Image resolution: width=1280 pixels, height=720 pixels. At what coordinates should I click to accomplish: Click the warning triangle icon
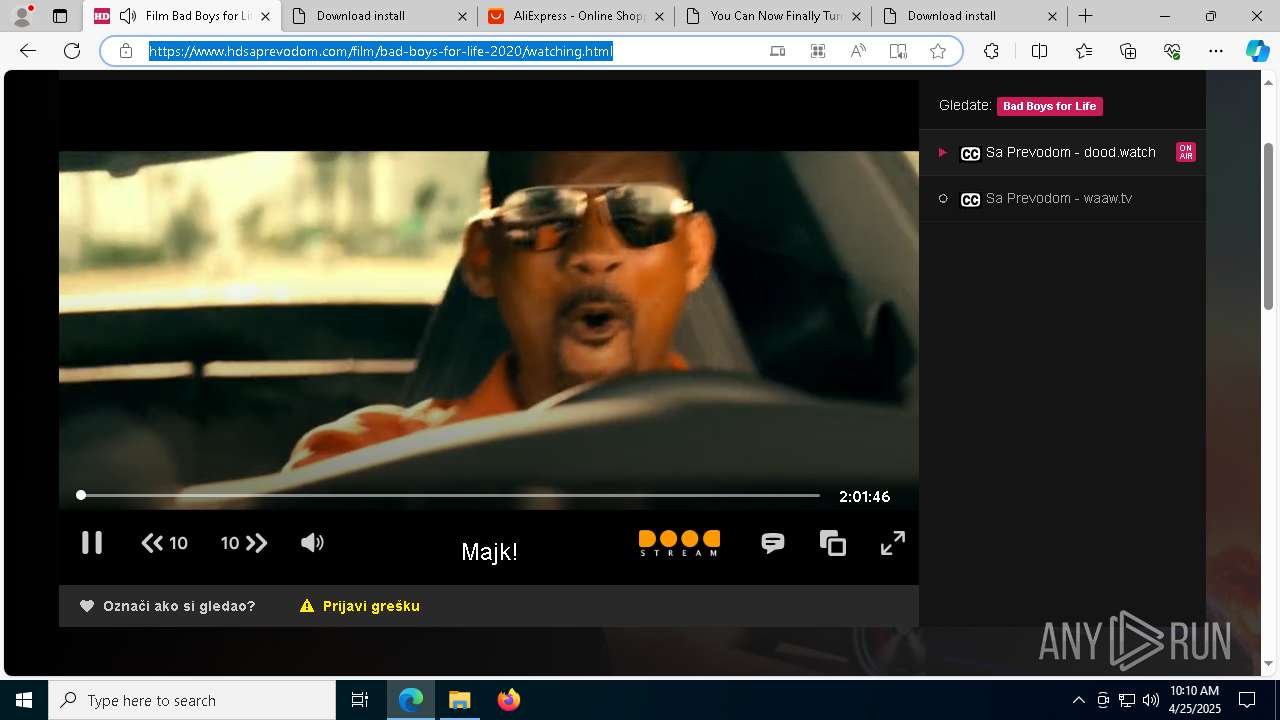point(307,606)
